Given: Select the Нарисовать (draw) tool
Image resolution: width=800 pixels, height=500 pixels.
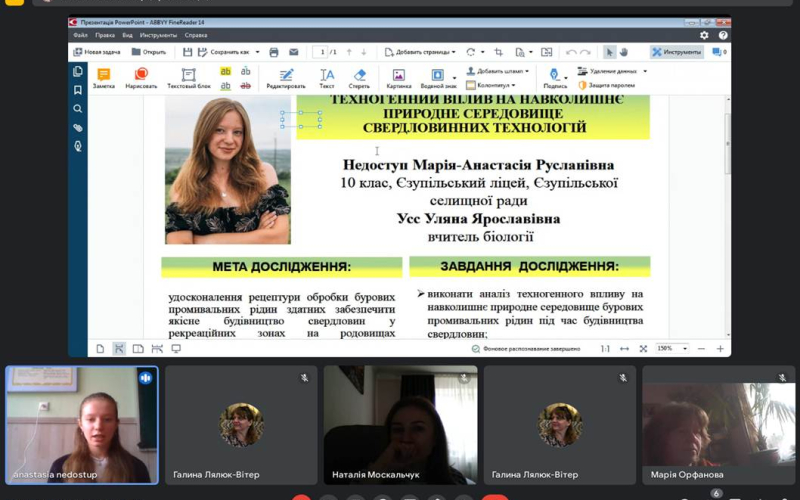Looking at the screenshot, I should click(x=141, y=78).
